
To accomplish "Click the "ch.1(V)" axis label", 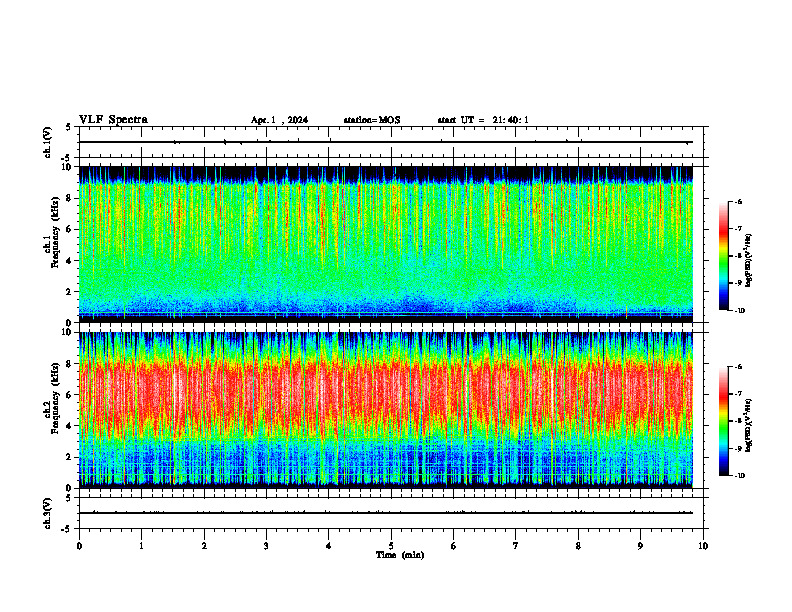I will coord(48,142).
